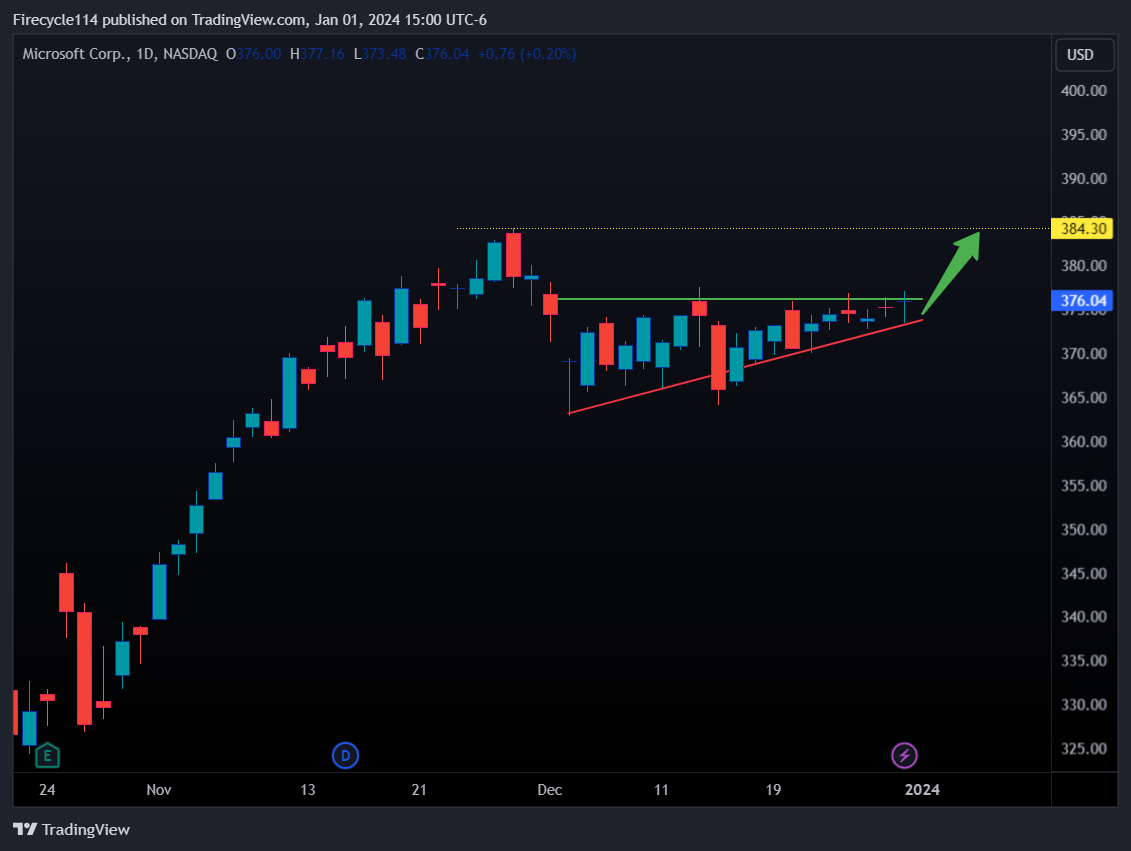Click the Microsoft Corp. symbol title

(75, 54)
